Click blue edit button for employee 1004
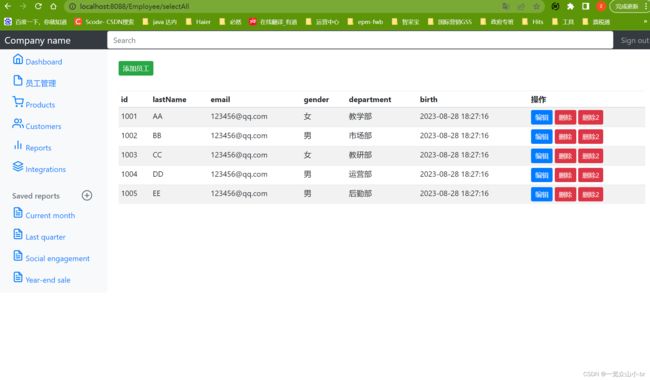 (541, 175)
